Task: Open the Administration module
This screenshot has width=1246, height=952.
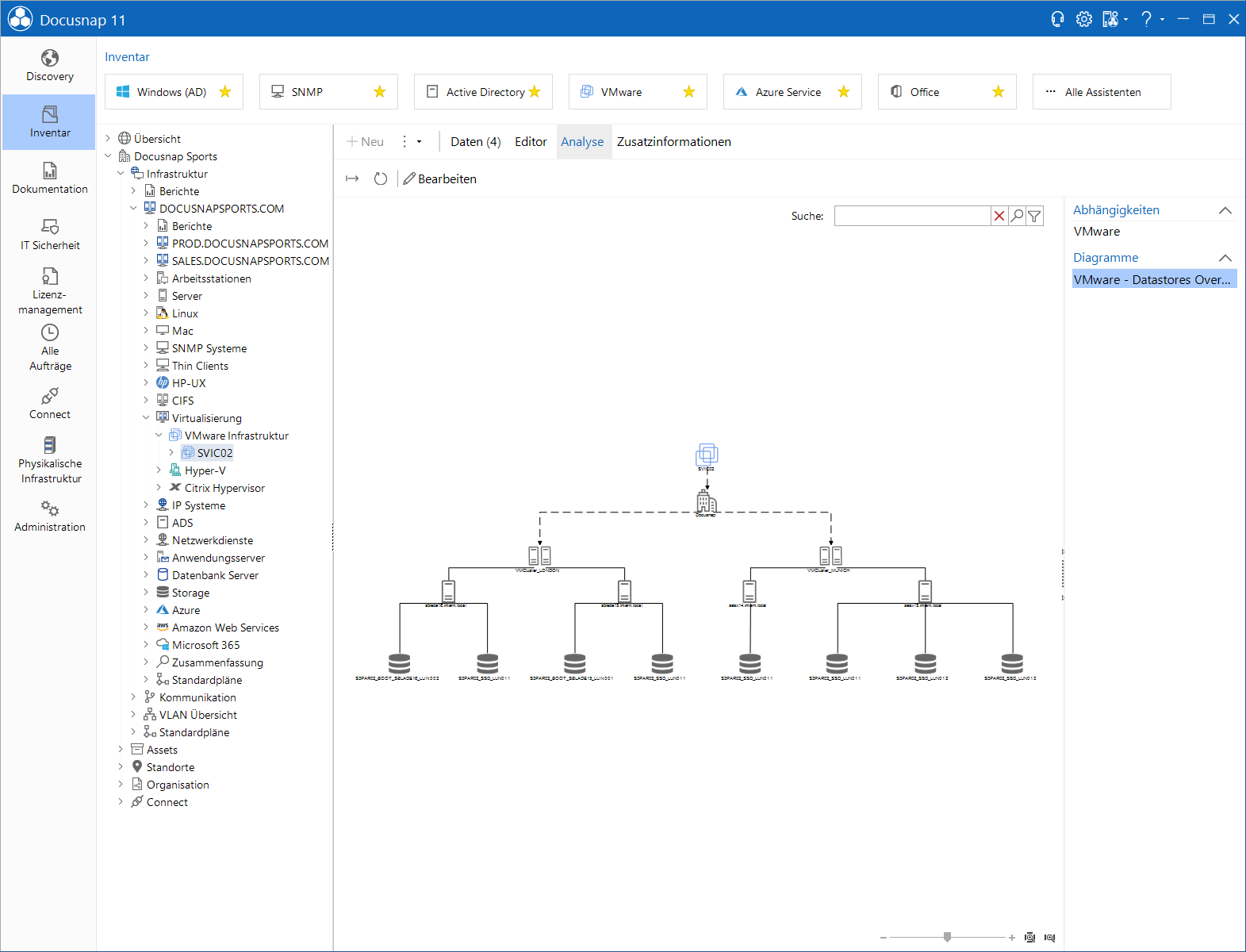Action: 49,516
